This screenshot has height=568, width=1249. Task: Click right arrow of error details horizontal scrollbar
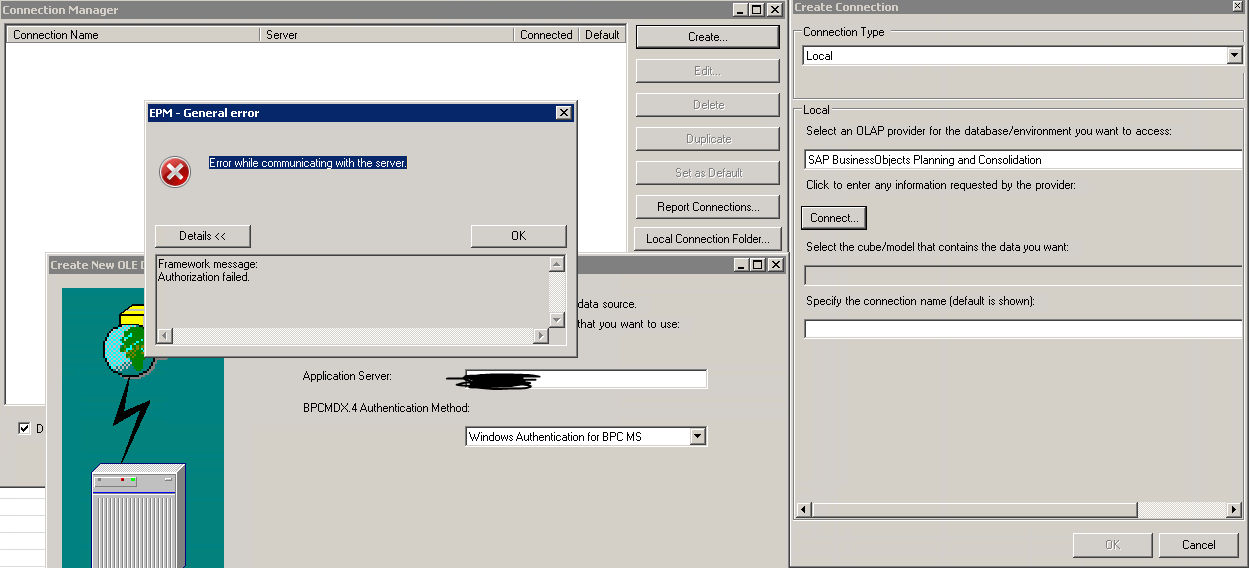(x=541, y=336)
